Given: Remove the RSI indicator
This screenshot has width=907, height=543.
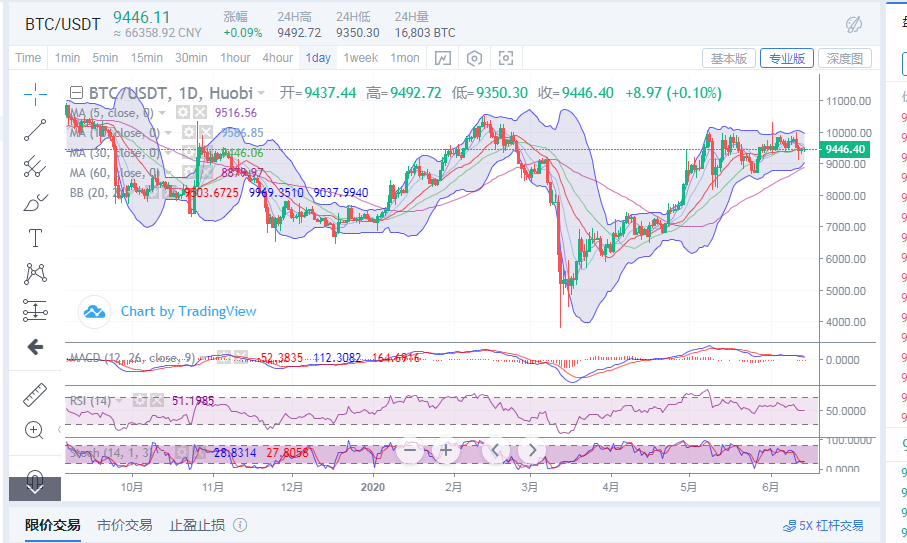Looking at the screenshot, I should point(157,400).
